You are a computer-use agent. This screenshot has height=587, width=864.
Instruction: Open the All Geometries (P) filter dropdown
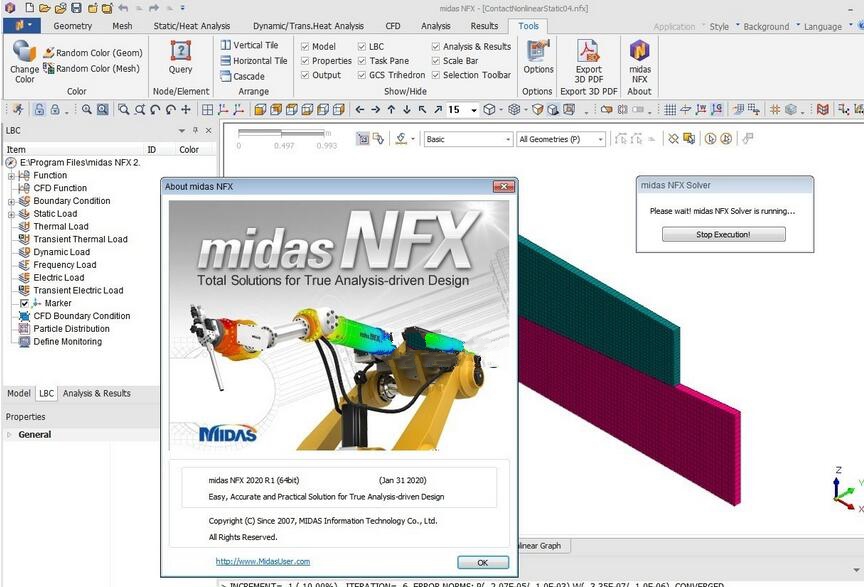pyautogui.click(x=601, y=139)
